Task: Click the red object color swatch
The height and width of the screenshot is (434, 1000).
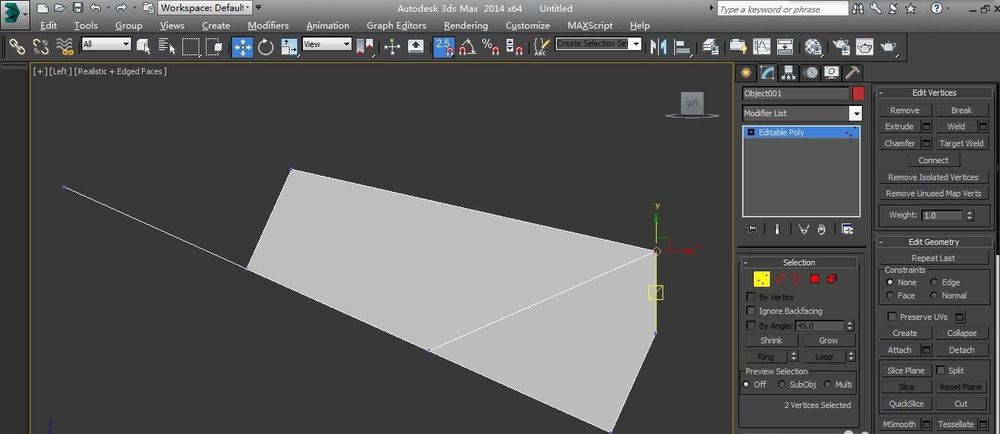Action: click(857, 93)
